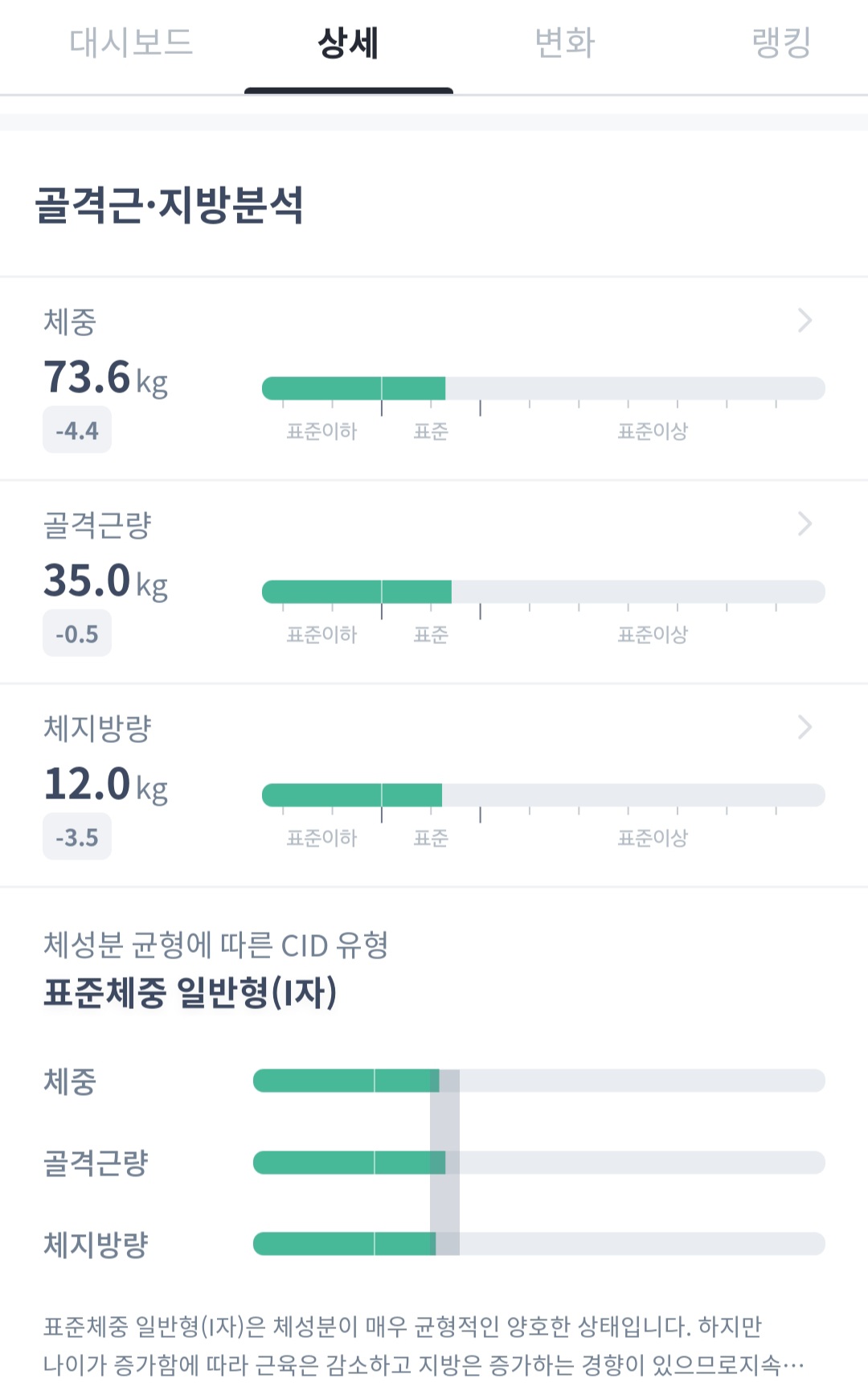Click the 표준체중 일반형(I자) CID type title
The image size is (868, 1399).
click(190, 992)
